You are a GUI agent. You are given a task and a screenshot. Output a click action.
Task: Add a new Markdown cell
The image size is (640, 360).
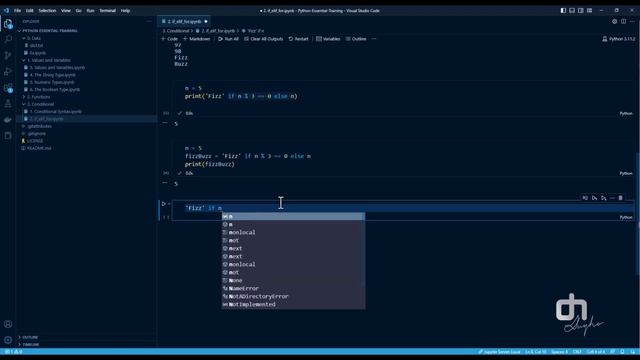[x=196, y=39]
